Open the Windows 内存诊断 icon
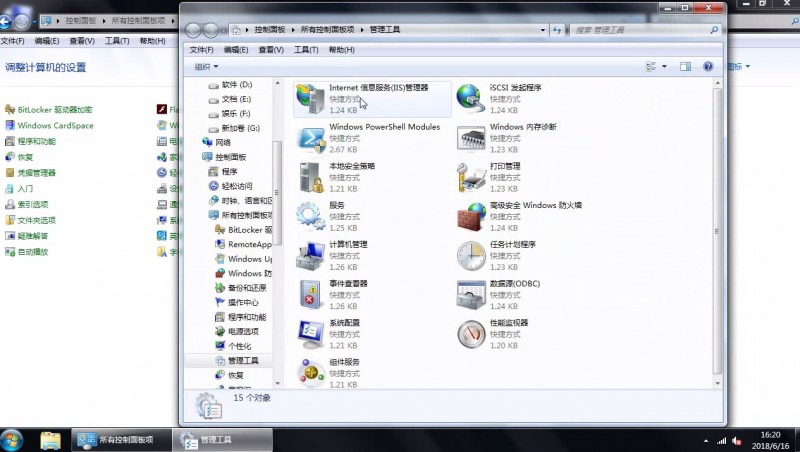Screen dimensions: 800x452 (470, 138)
